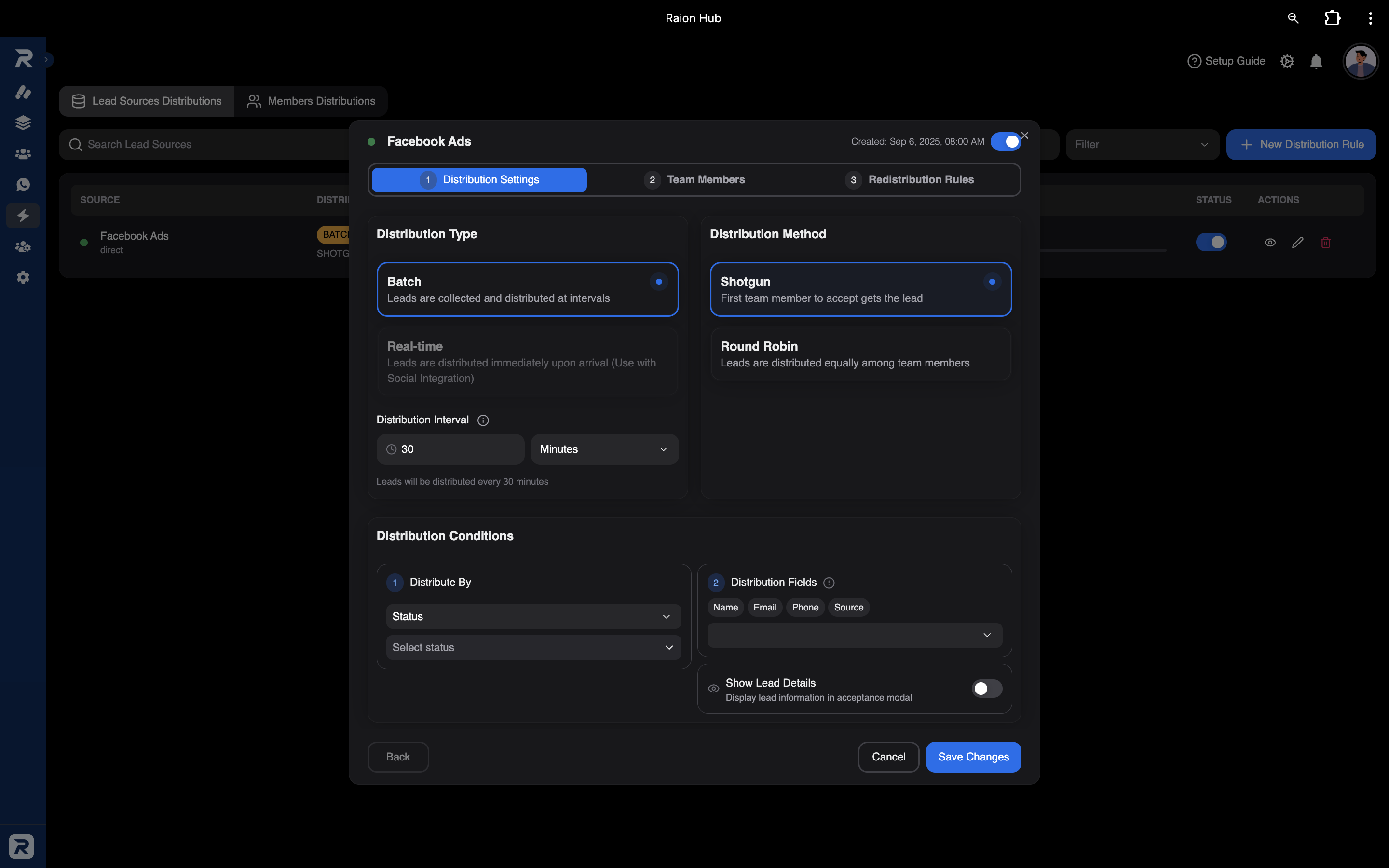Open the Filter dropdown
Screen dimensions: 1389x868
coord(1142,145)
